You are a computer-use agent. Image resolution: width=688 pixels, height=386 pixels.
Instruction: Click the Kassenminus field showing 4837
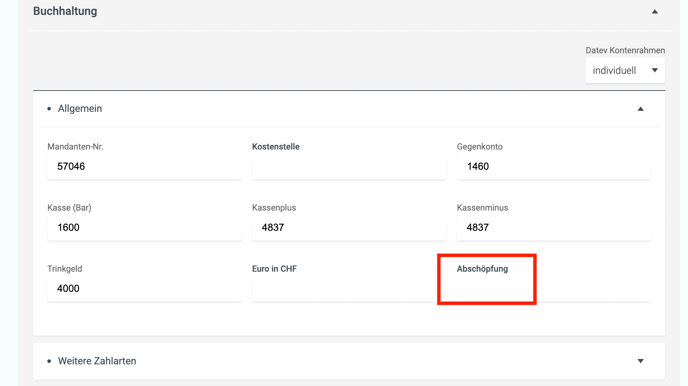[554, 228]
